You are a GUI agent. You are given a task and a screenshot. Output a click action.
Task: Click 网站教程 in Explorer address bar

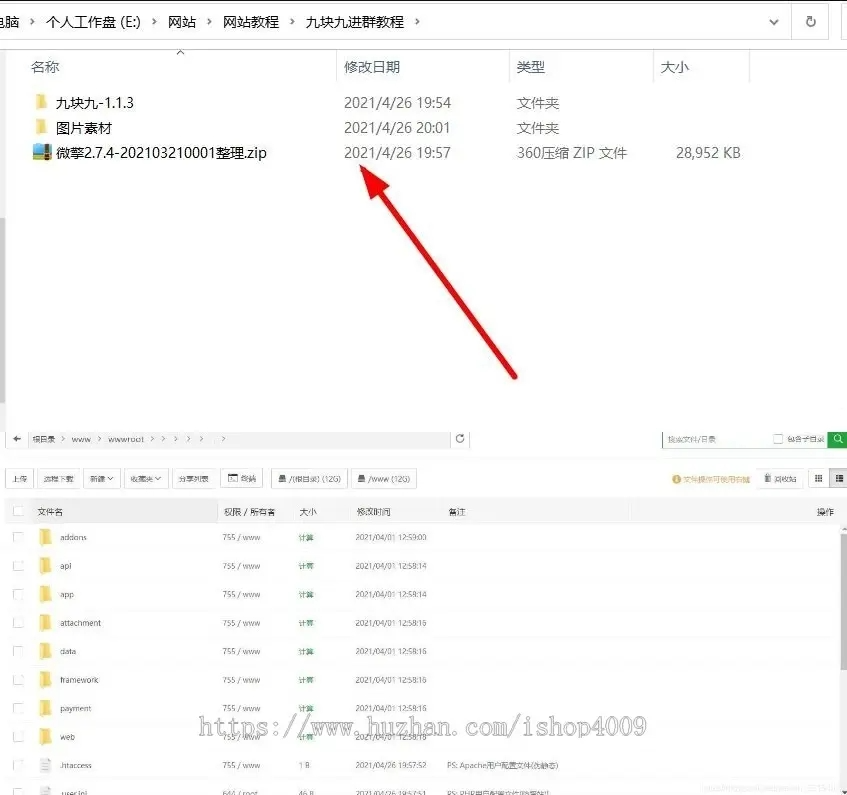coord(251,22)
